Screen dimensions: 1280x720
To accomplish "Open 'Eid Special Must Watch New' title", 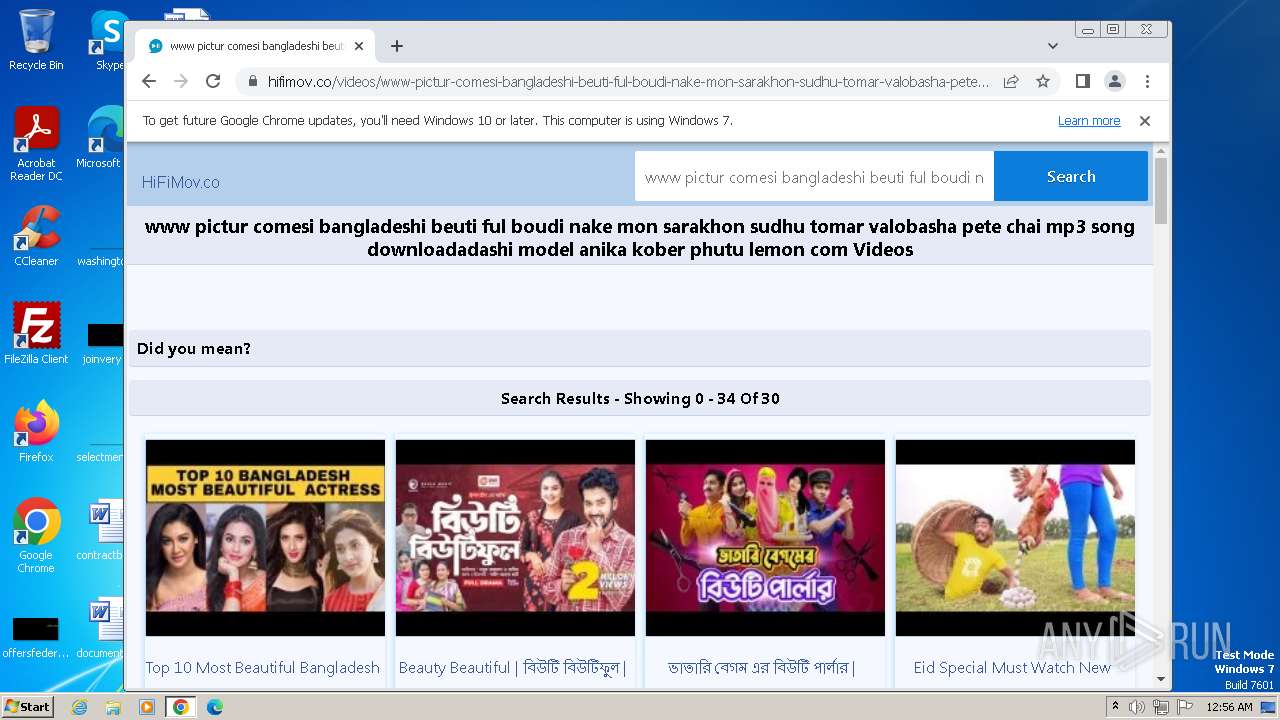I will [1012, 668].
